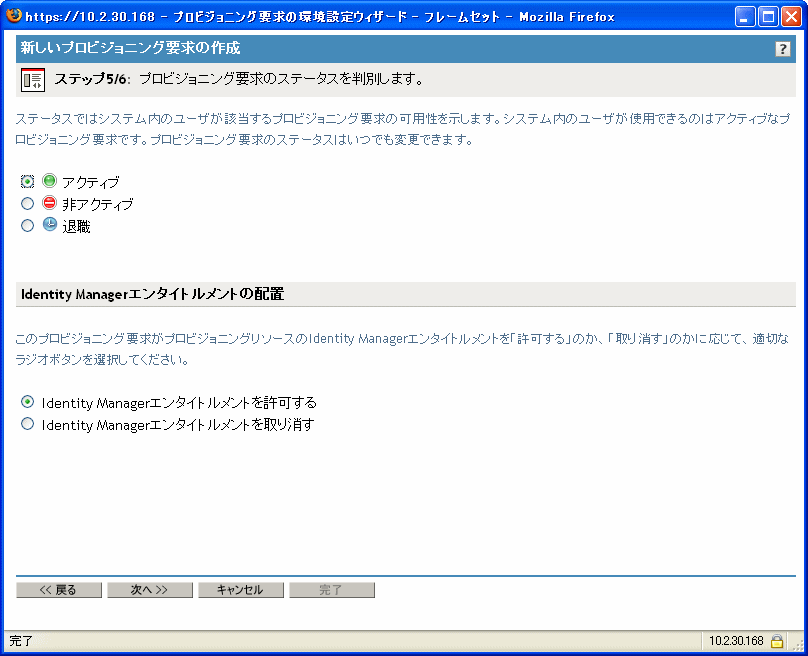
Task: Click the 退職 label text
Action: [x=76, y=227]
